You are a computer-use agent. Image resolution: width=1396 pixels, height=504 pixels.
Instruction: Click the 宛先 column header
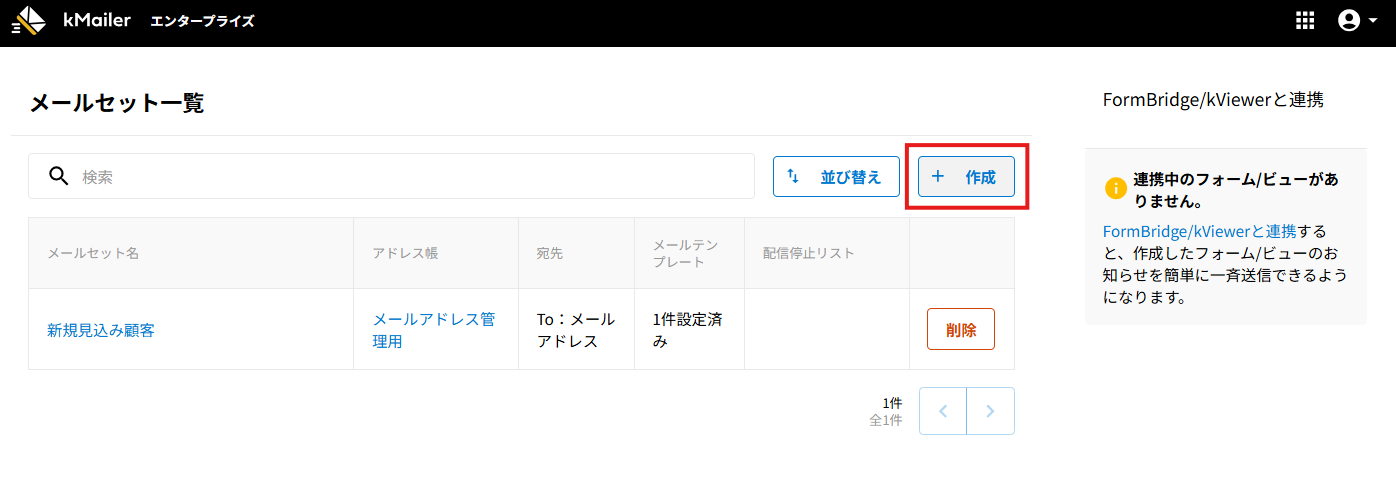[549, 253]
